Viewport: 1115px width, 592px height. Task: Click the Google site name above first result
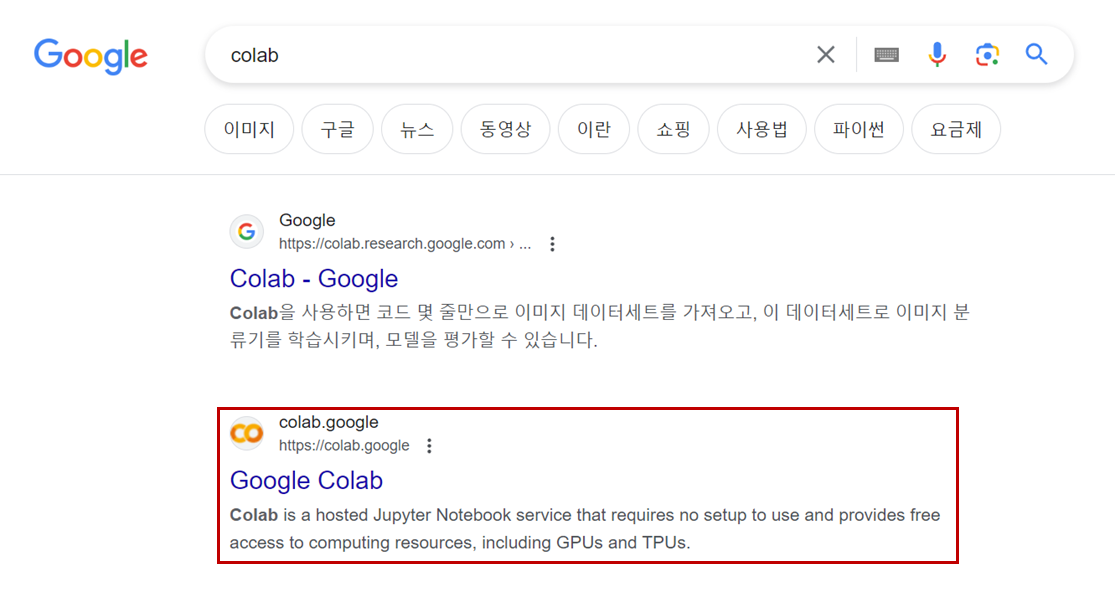pos(306,220)
